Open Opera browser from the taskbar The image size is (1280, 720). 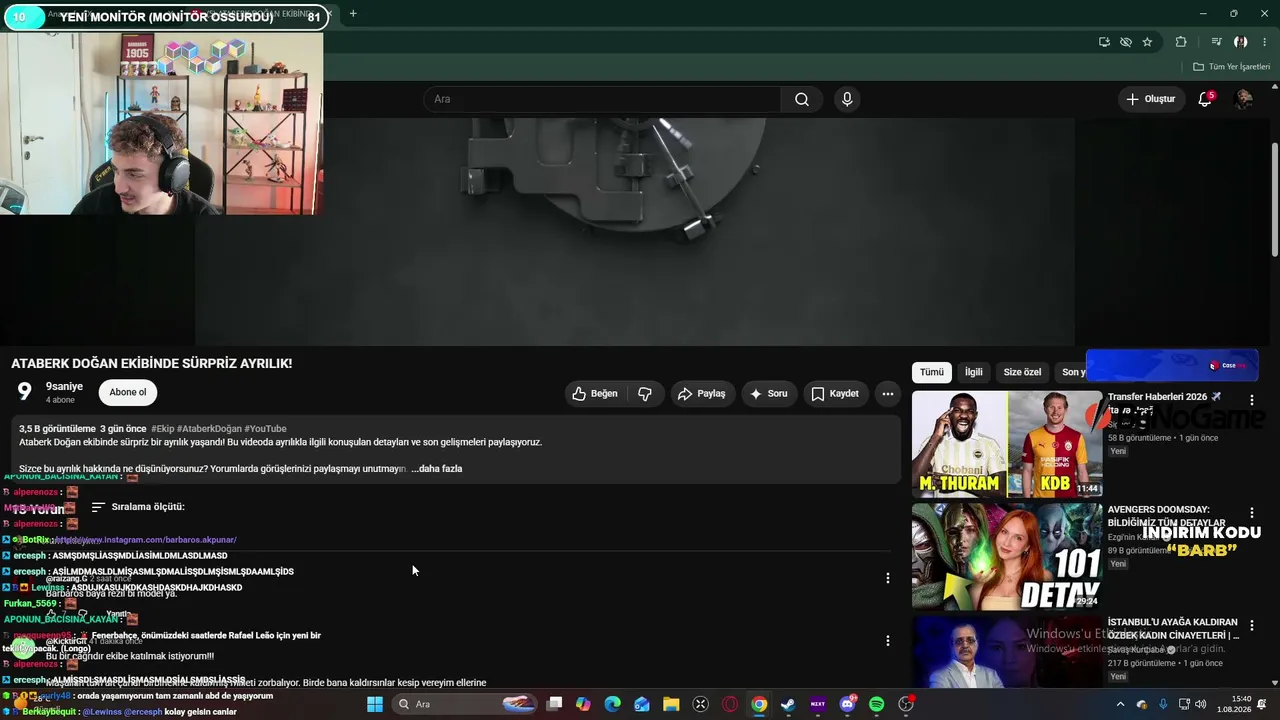(x=730, y=704)
